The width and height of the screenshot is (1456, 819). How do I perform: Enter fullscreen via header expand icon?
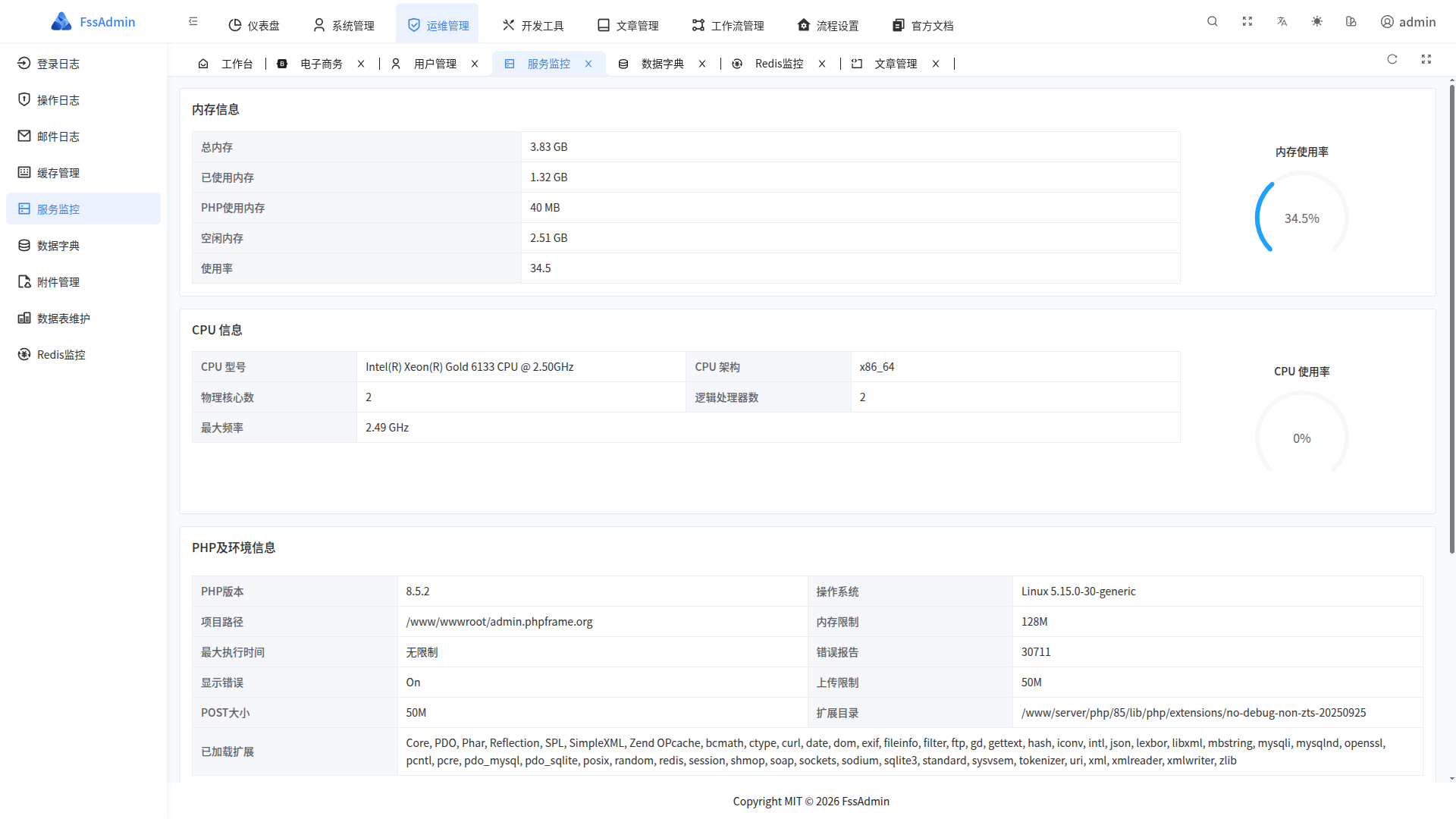(x=1247, y=22)
